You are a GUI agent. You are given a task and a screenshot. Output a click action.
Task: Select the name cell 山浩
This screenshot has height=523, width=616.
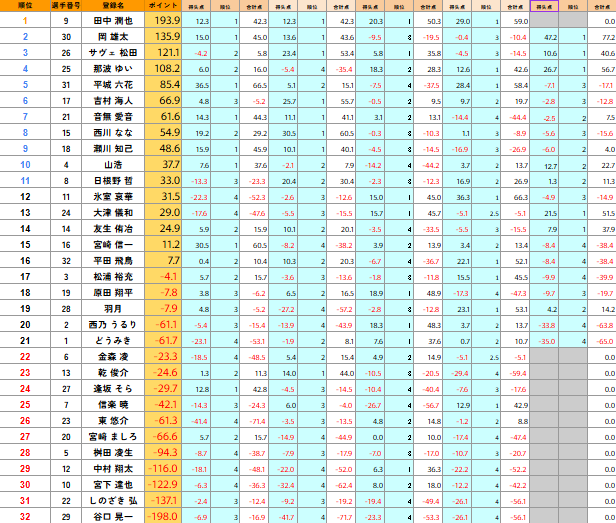(113, 165)
